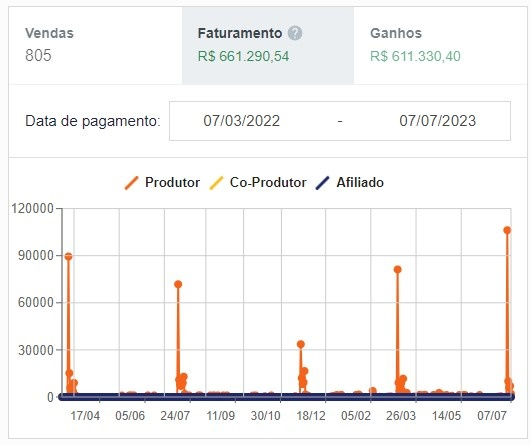Click the 805 sales count value

pos(38,56)
